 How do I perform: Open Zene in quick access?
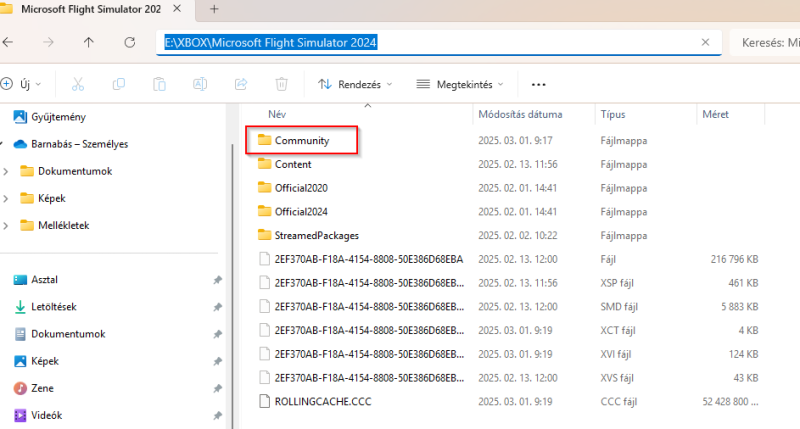tap(33, 388)
